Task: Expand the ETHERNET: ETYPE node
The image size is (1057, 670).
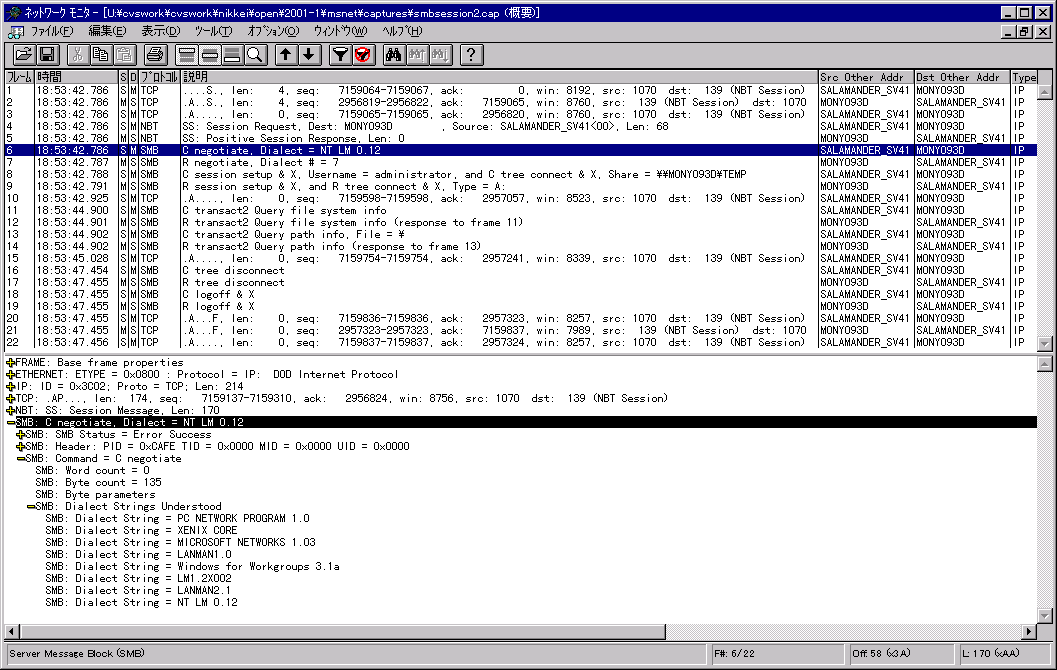Action: (10, 375)
